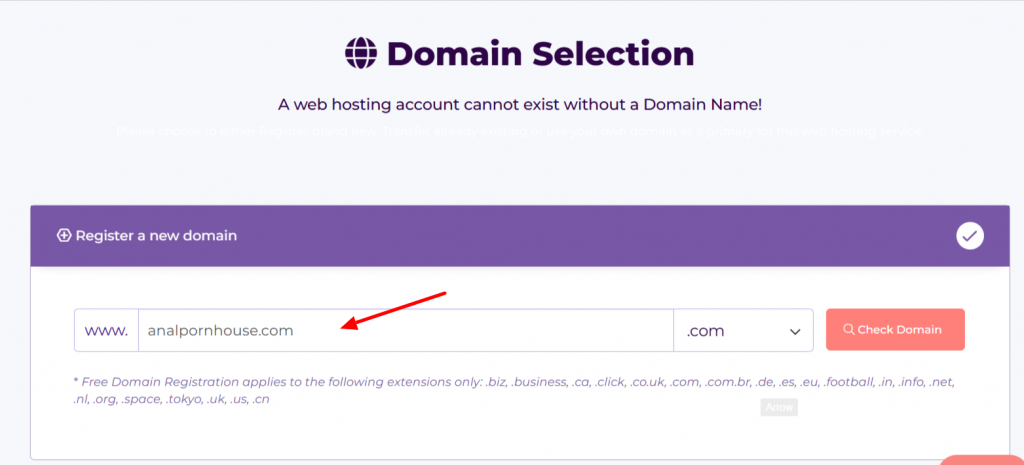This screenshot has height=465, width=1024.
Task: Click the magnifier icon in Check Domain
Action: 848,330
